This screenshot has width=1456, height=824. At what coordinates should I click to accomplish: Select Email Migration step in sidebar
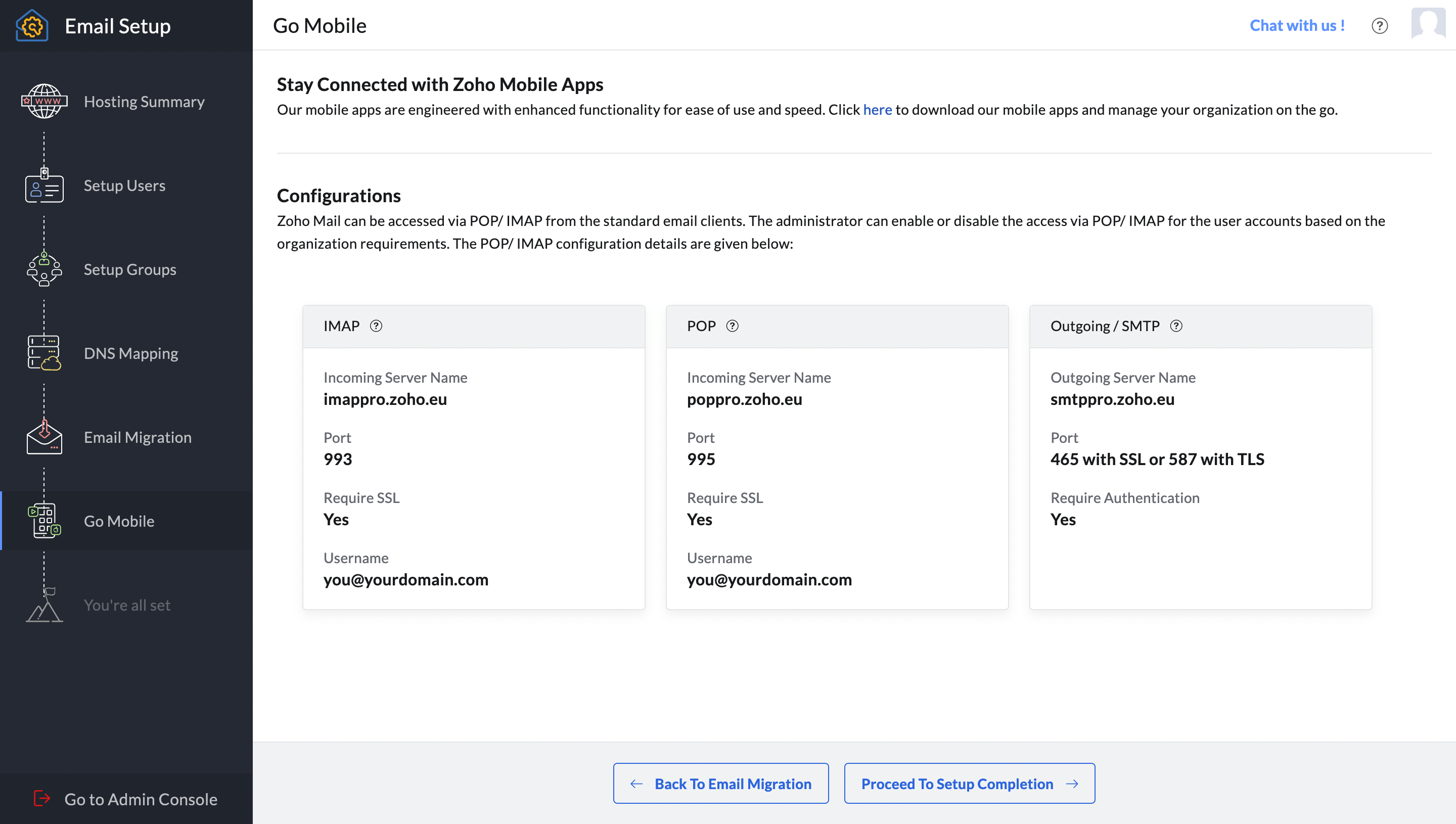click(x=126, y=437)
